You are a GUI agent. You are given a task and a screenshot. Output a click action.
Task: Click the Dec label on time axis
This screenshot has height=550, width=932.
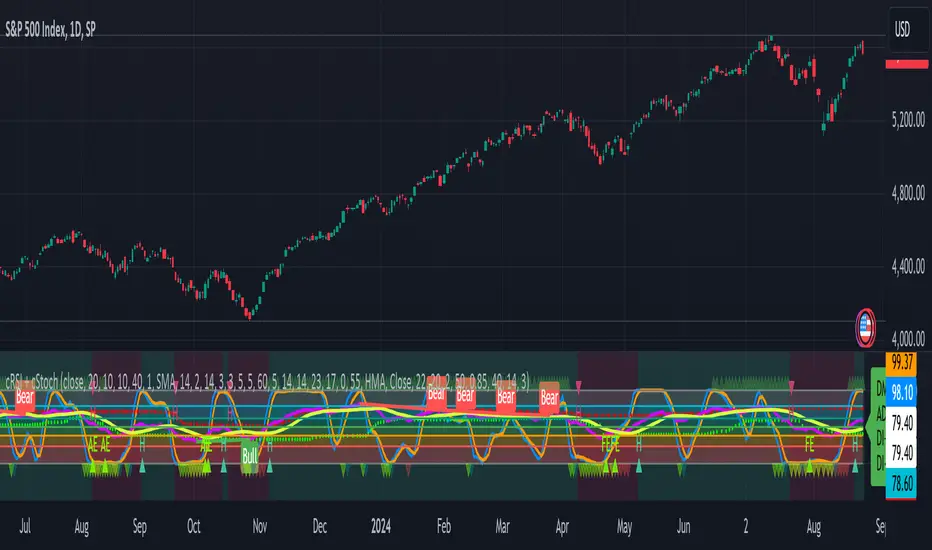[320, 526]
